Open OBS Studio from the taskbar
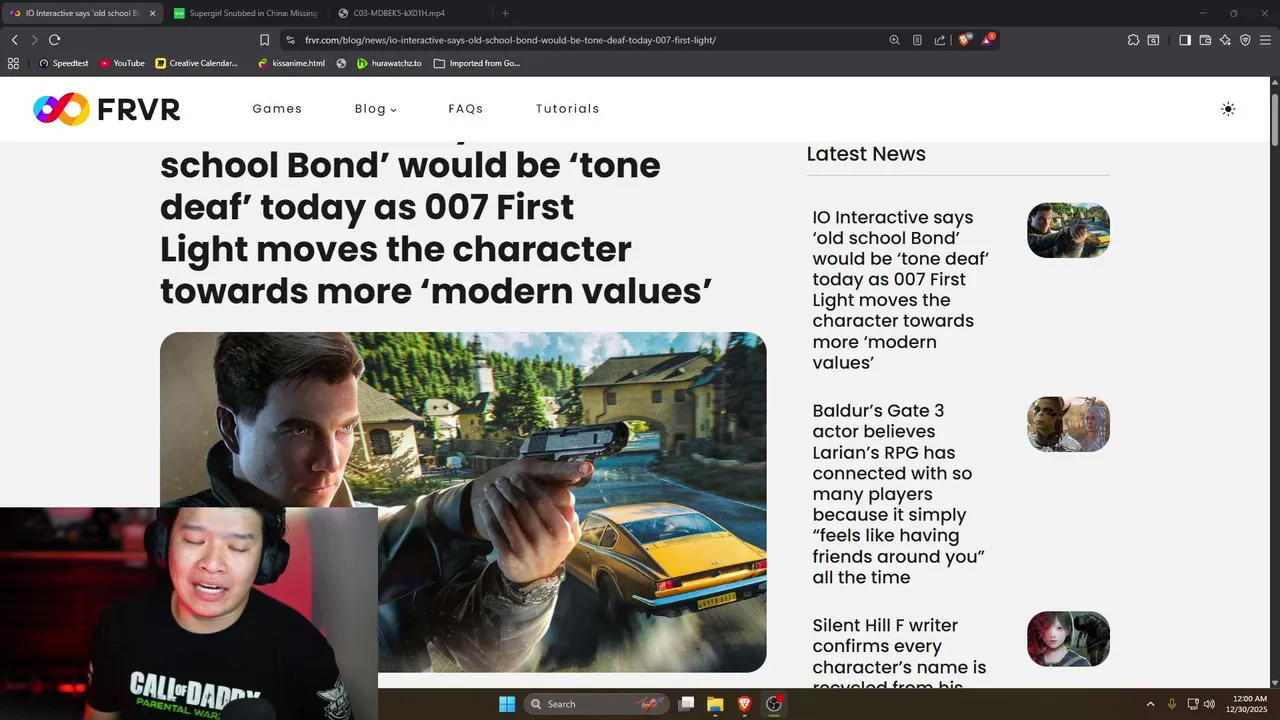 point(774,704)
